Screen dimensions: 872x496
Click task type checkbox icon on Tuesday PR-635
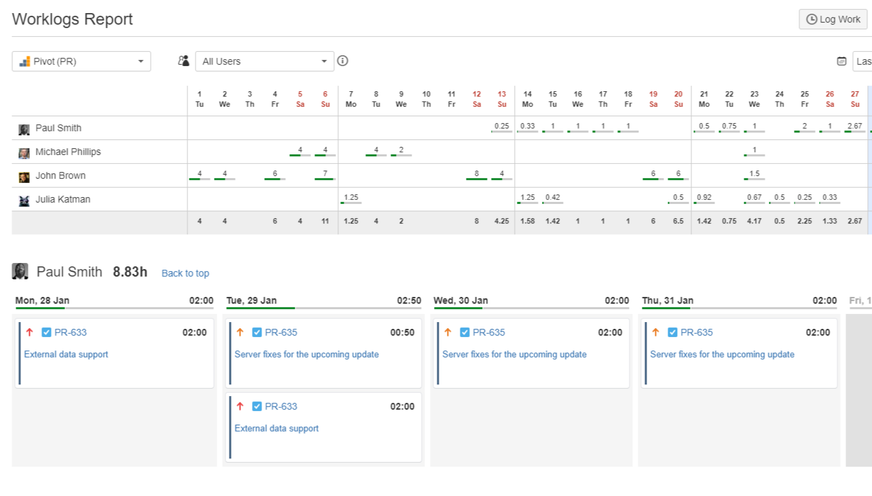[x=257, y=333]
